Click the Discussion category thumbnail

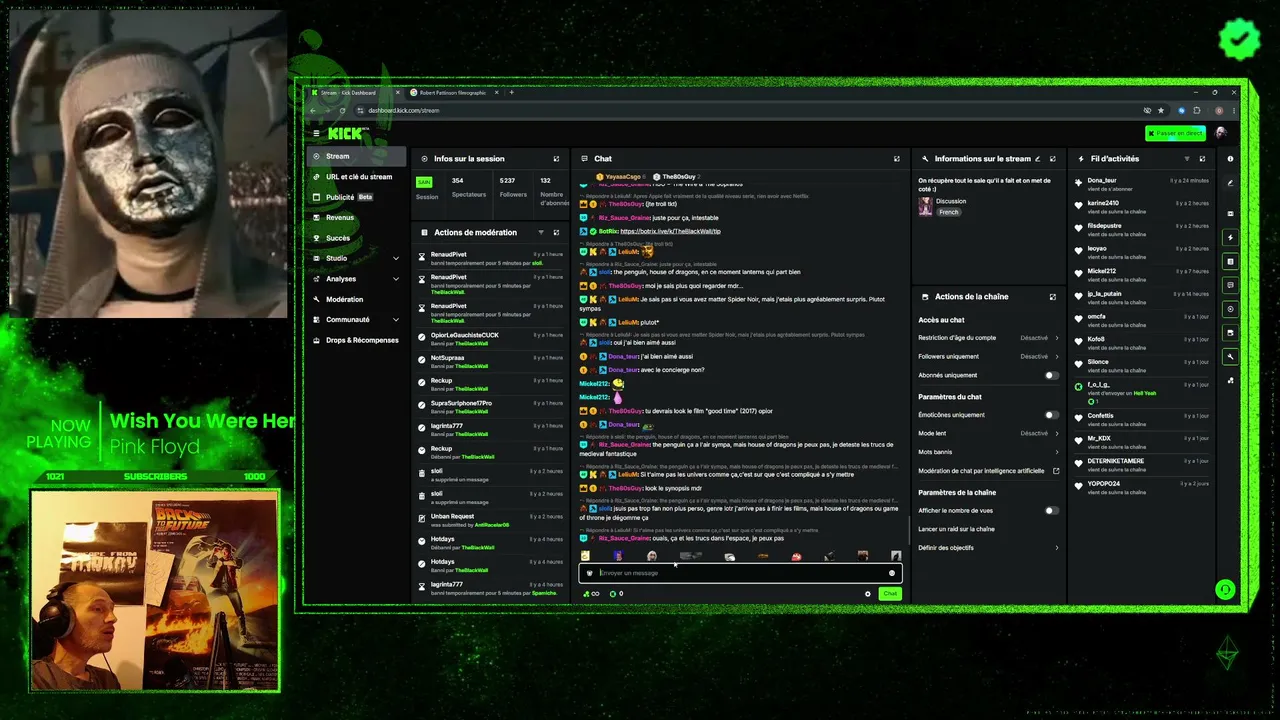click(925, 206)
